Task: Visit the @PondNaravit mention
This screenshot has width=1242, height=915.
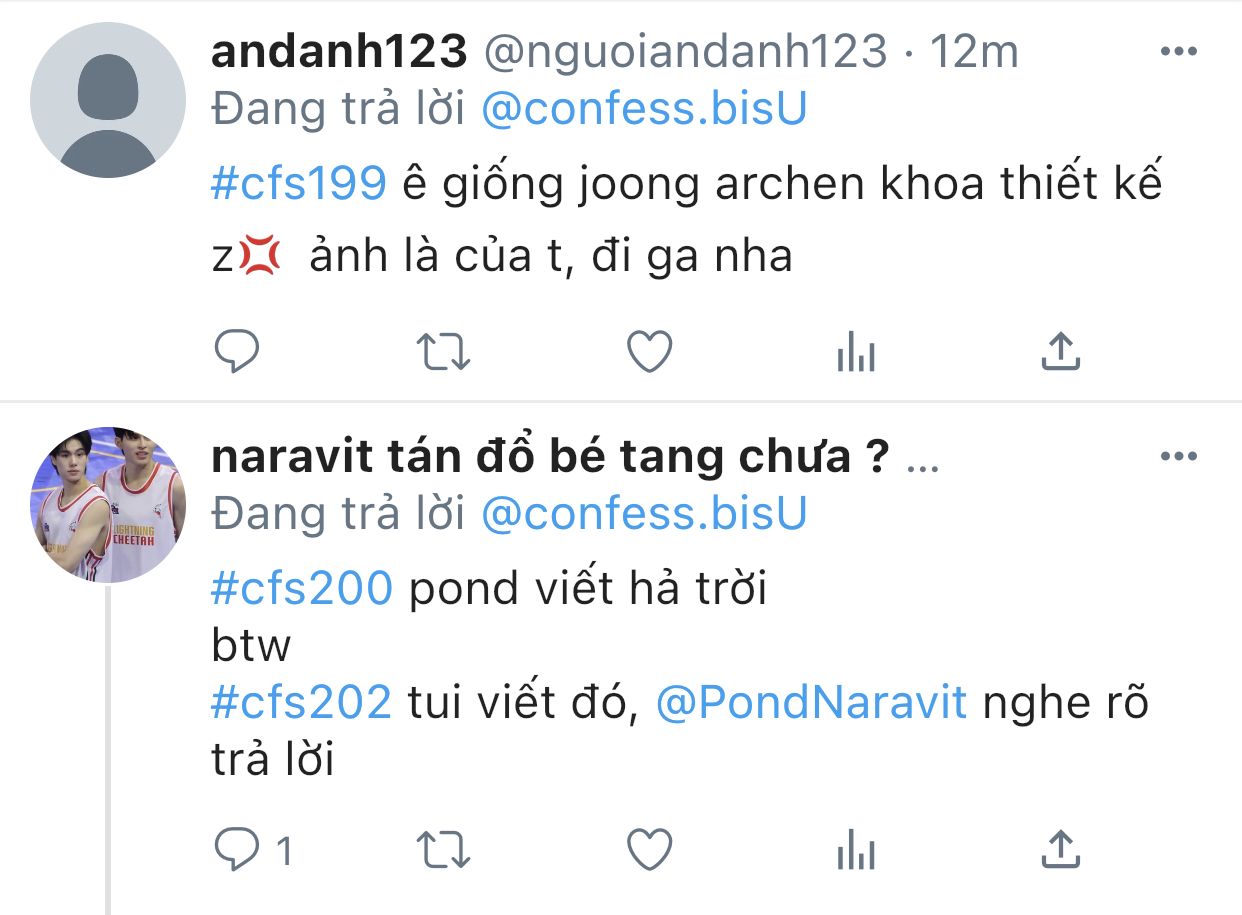Action: pyautogui.click(x=812, y=703)
